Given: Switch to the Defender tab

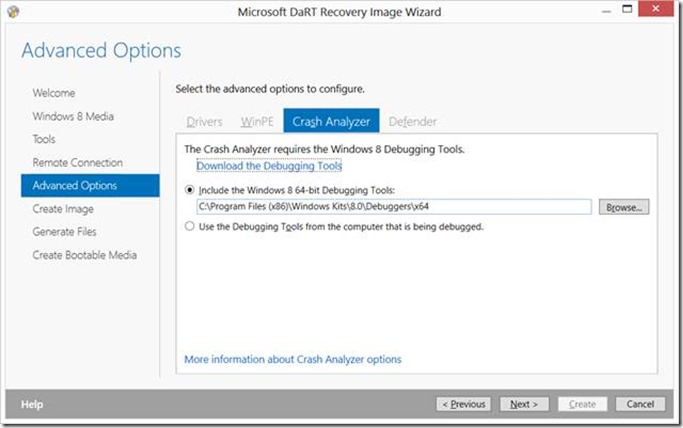Looking at the screenshot, I should coord(413,121).
